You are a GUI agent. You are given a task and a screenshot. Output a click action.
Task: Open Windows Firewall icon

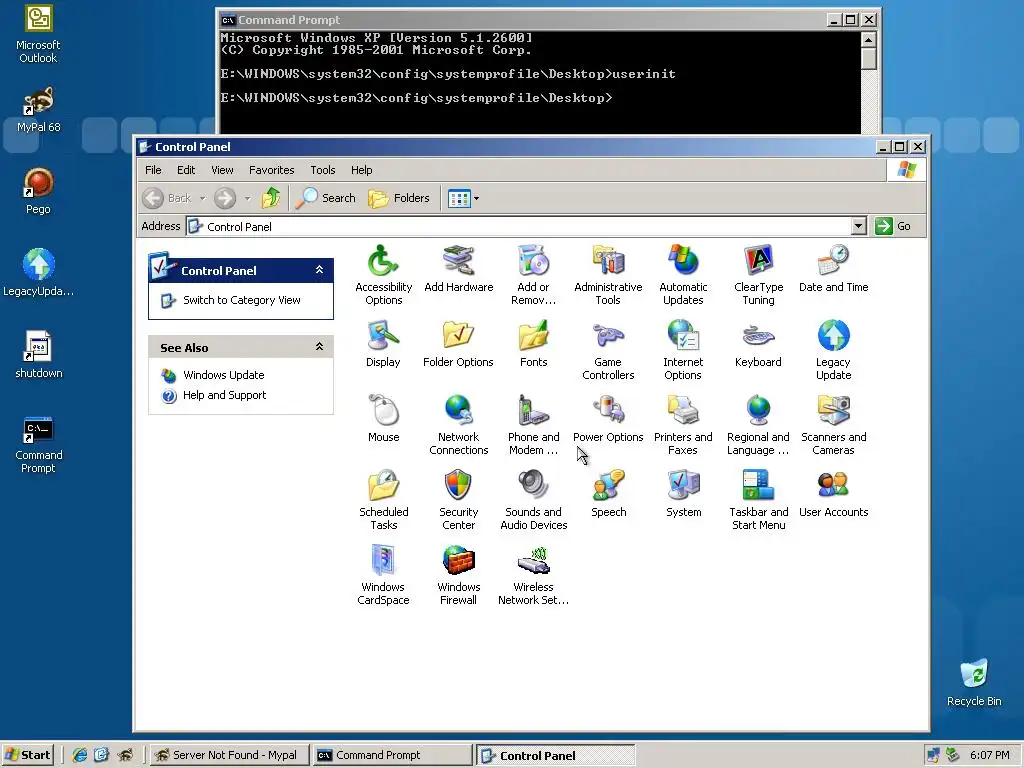(458, 575)
